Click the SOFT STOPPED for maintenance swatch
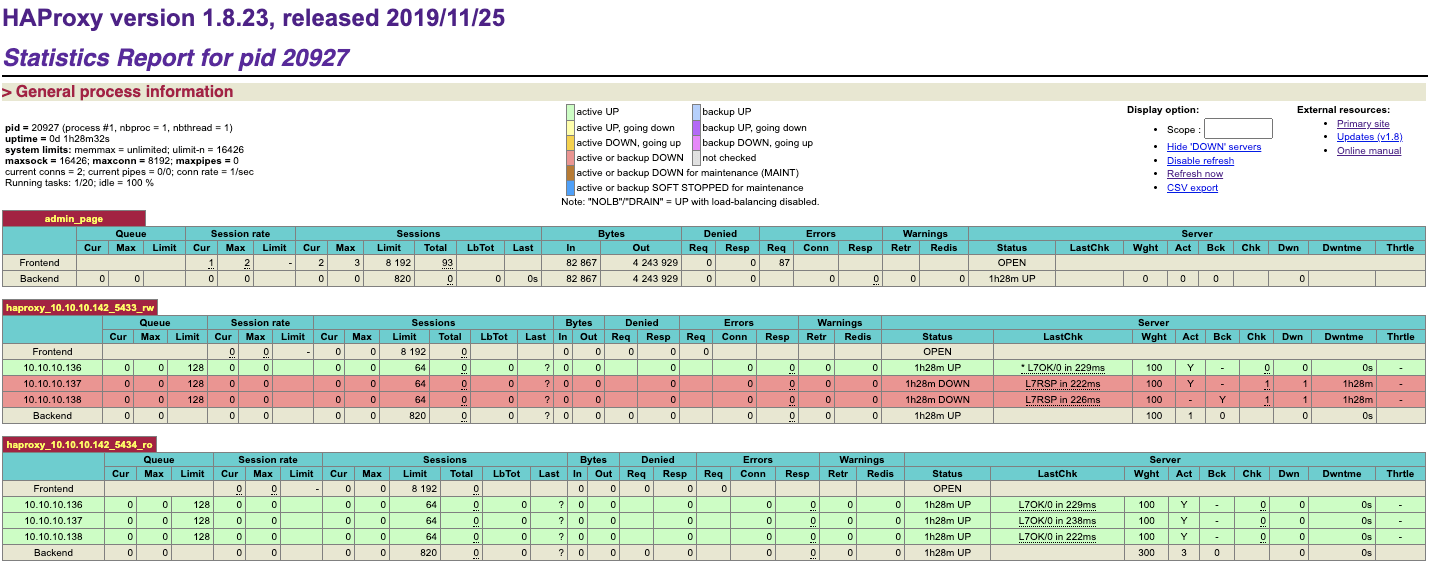The height and width of the screenshot is (567, 1432). click(570, 187)
